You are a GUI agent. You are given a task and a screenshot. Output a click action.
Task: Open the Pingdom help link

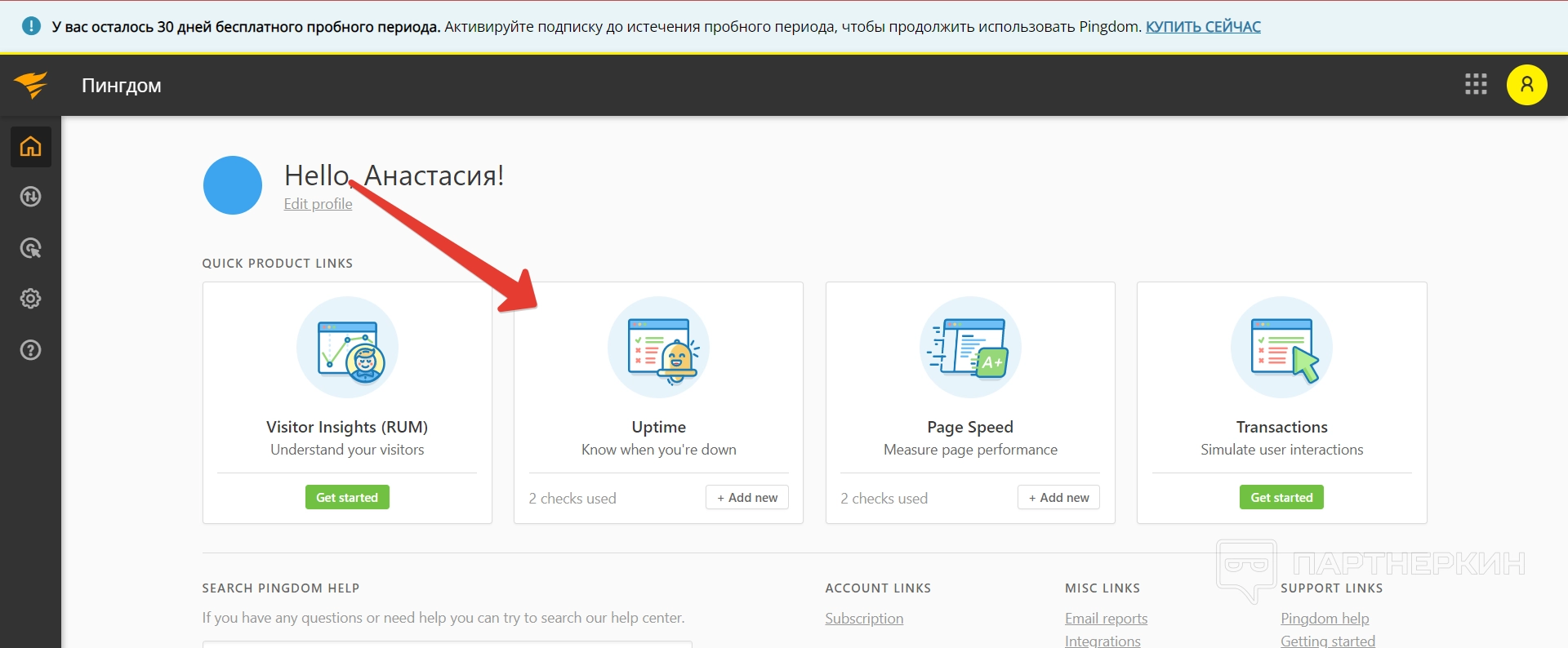pyautogui.click(x=1325, y=619)
